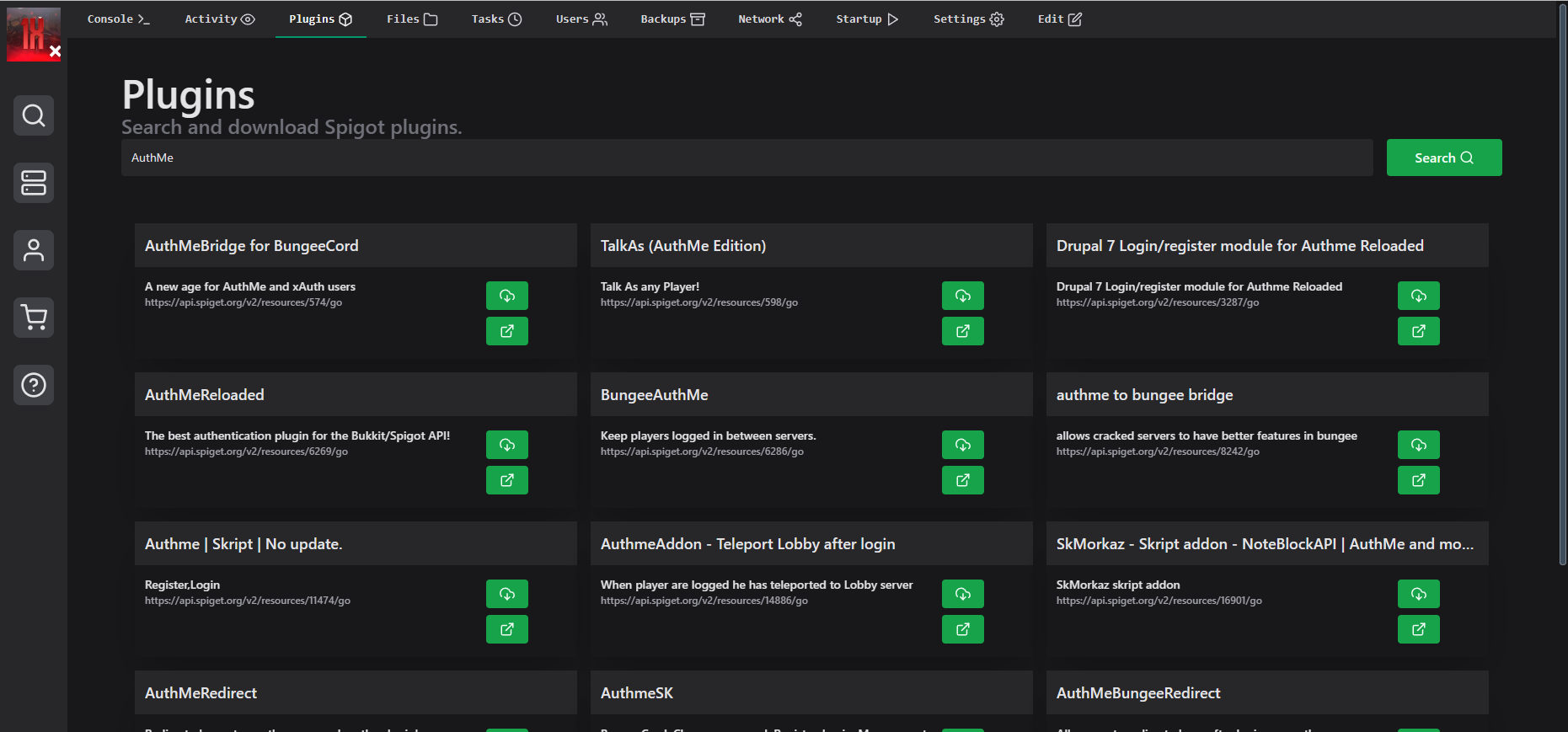Open the Startup tab
Viewport: 1568px width, 732px height.
(867, 19)
